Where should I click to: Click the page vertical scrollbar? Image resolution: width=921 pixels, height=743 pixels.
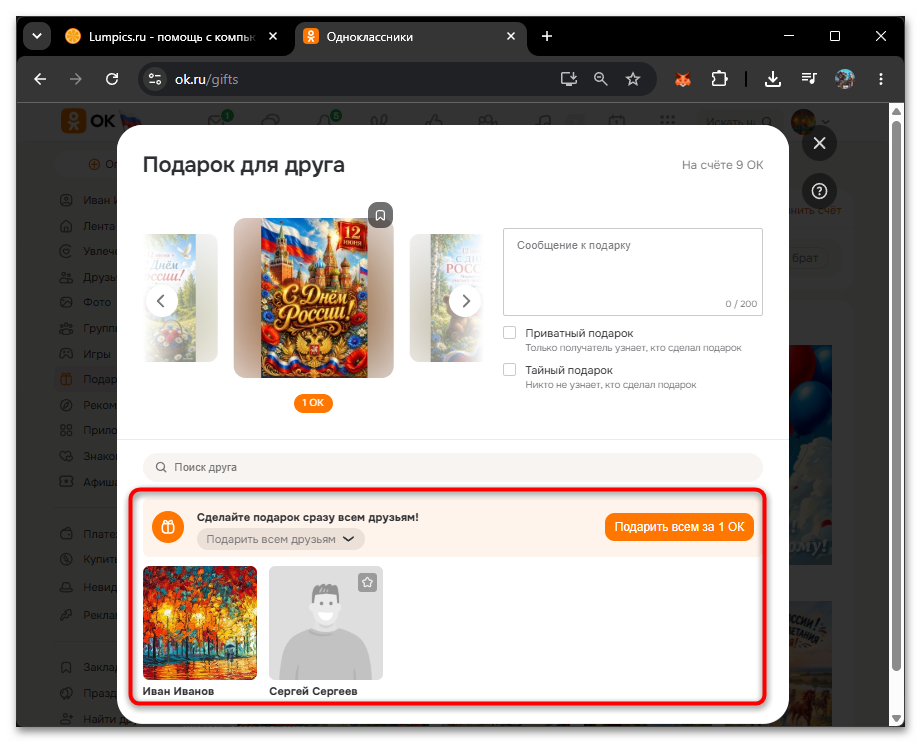pyautogui.click(x=896, y=395)
